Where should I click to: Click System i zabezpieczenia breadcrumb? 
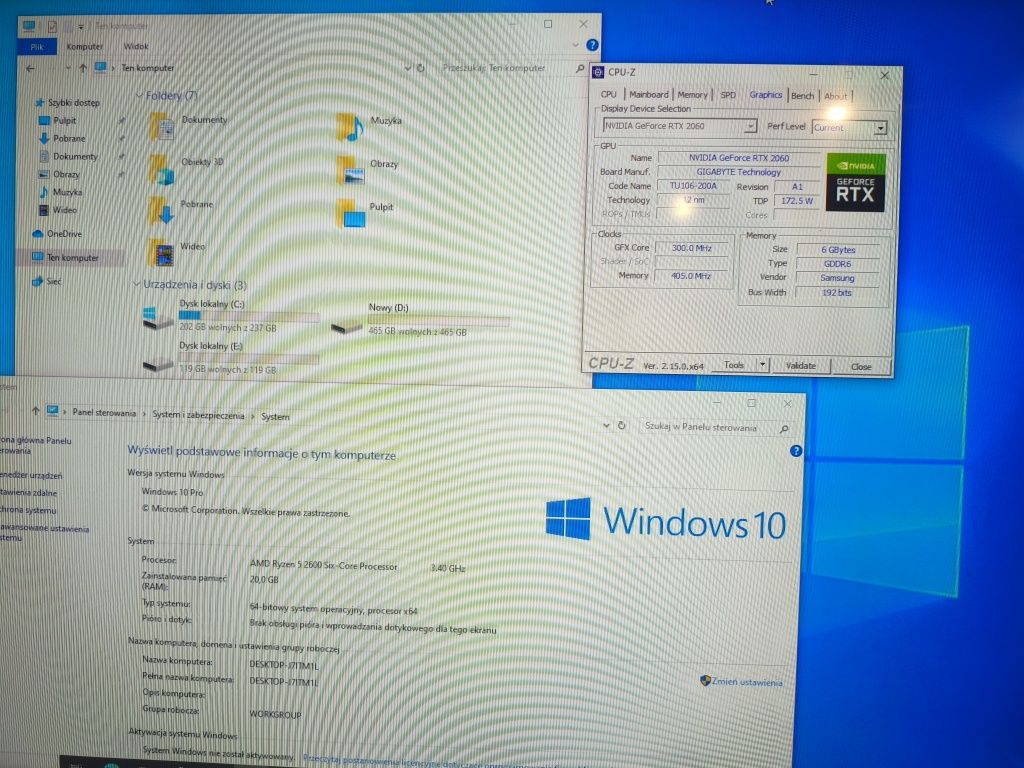click(198, 415)
